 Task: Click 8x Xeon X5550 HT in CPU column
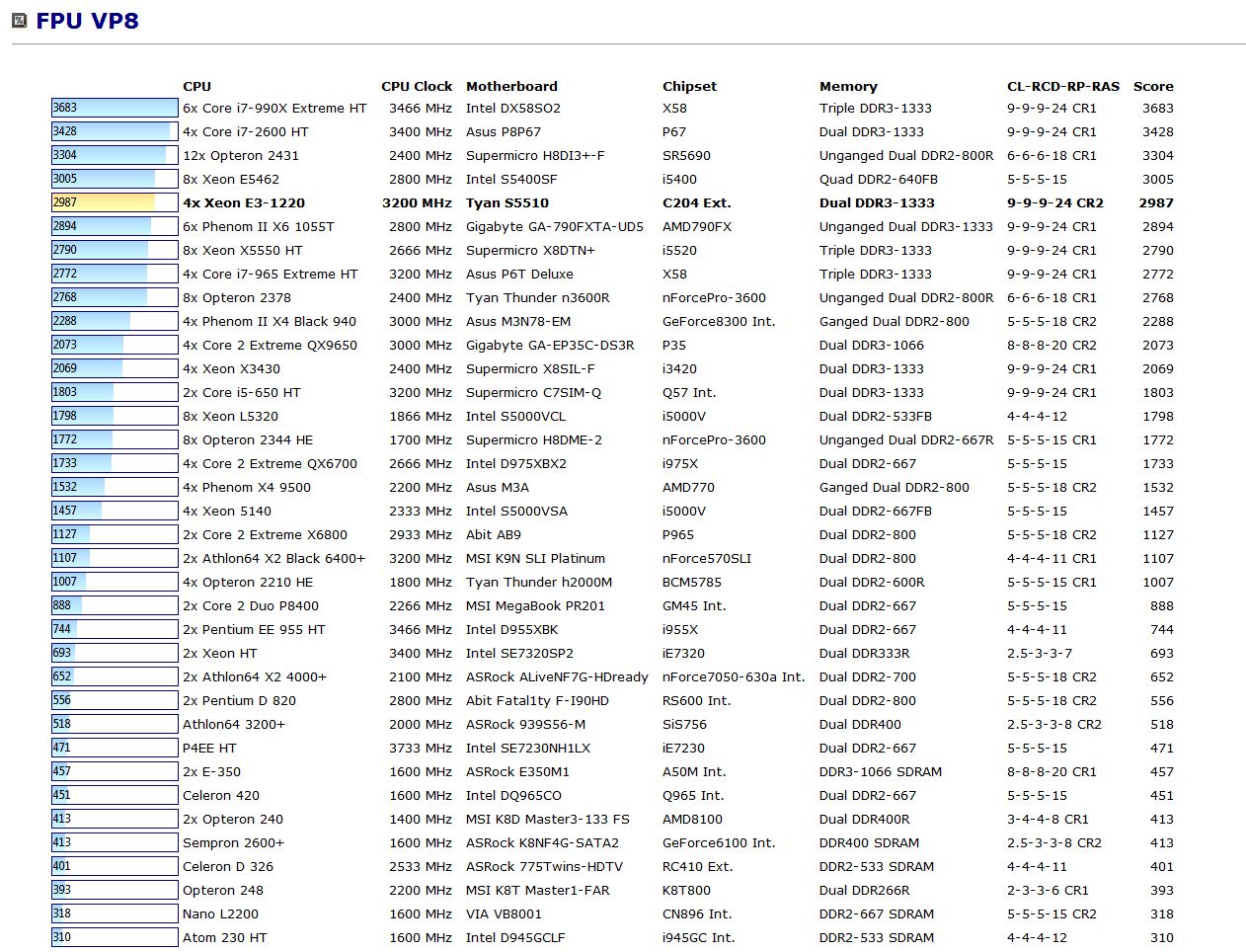tap(243, 250)
